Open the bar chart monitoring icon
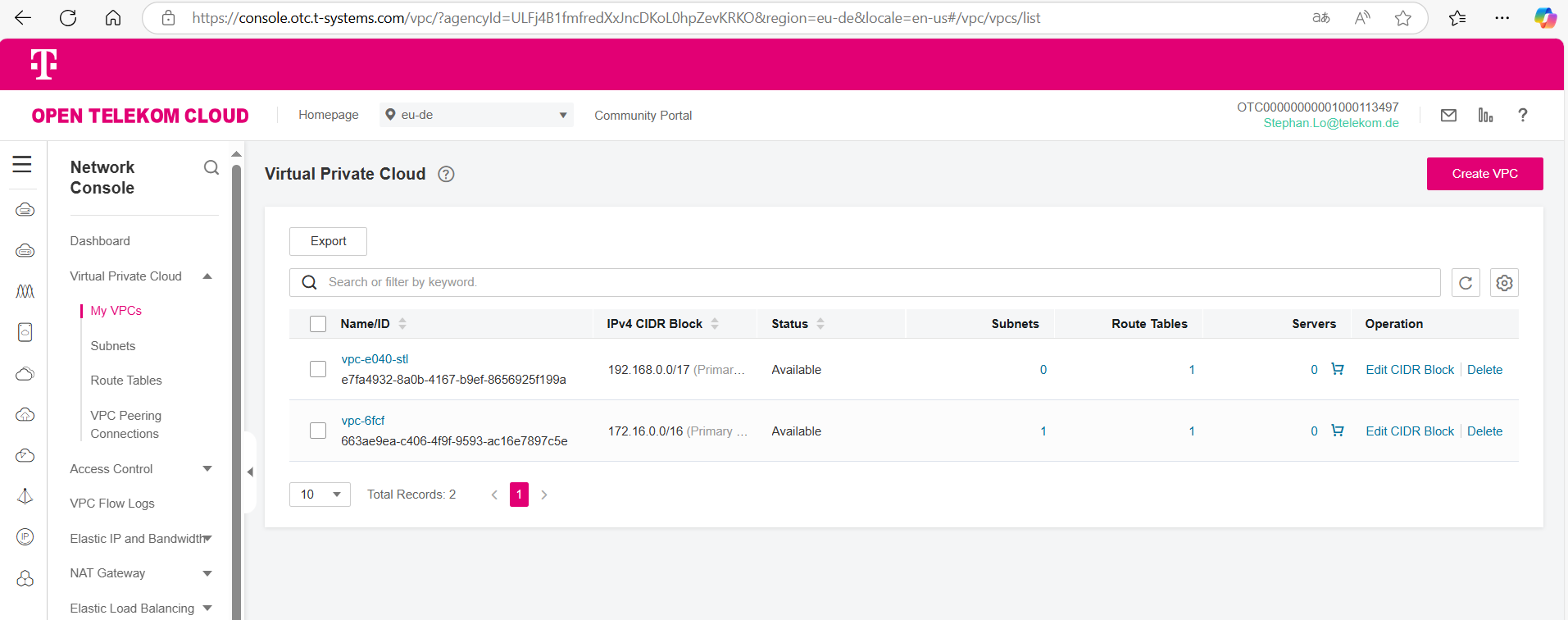The image size is (1568, 620). pos(1485,116)
